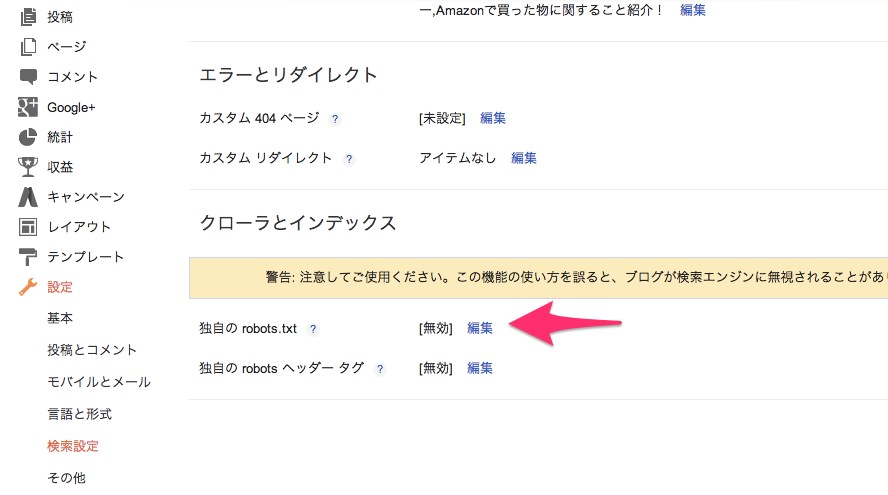Select the レイアウト layout icon

pos(28,227)
